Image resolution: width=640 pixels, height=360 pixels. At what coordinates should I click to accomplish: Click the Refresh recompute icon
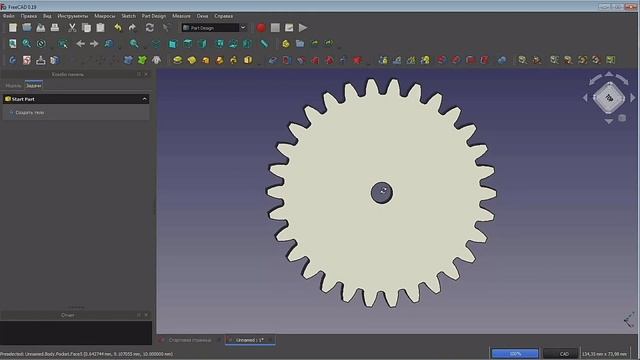(x=150, y=28)
